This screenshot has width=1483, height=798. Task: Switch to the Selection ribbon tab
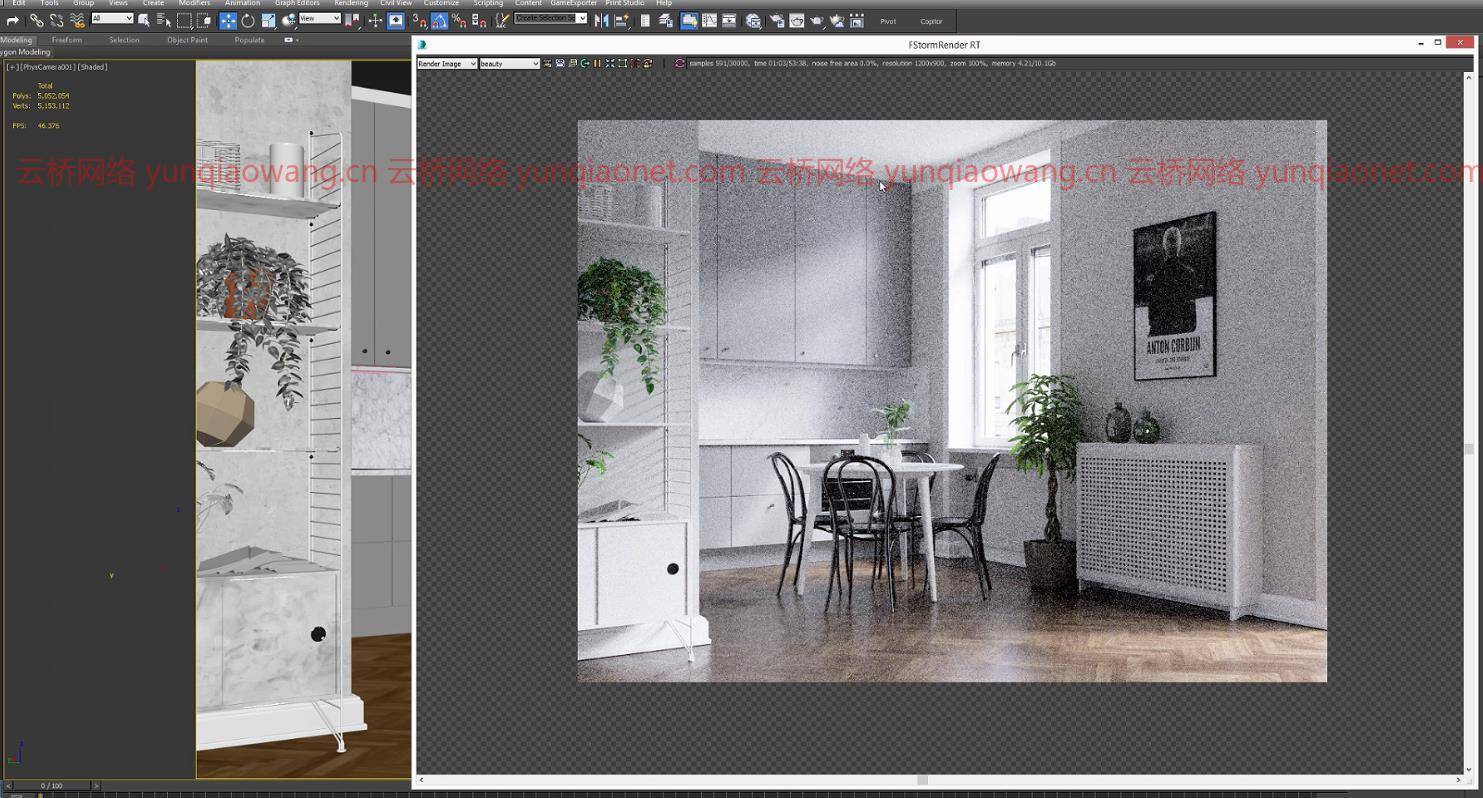(x=124, y=40)
